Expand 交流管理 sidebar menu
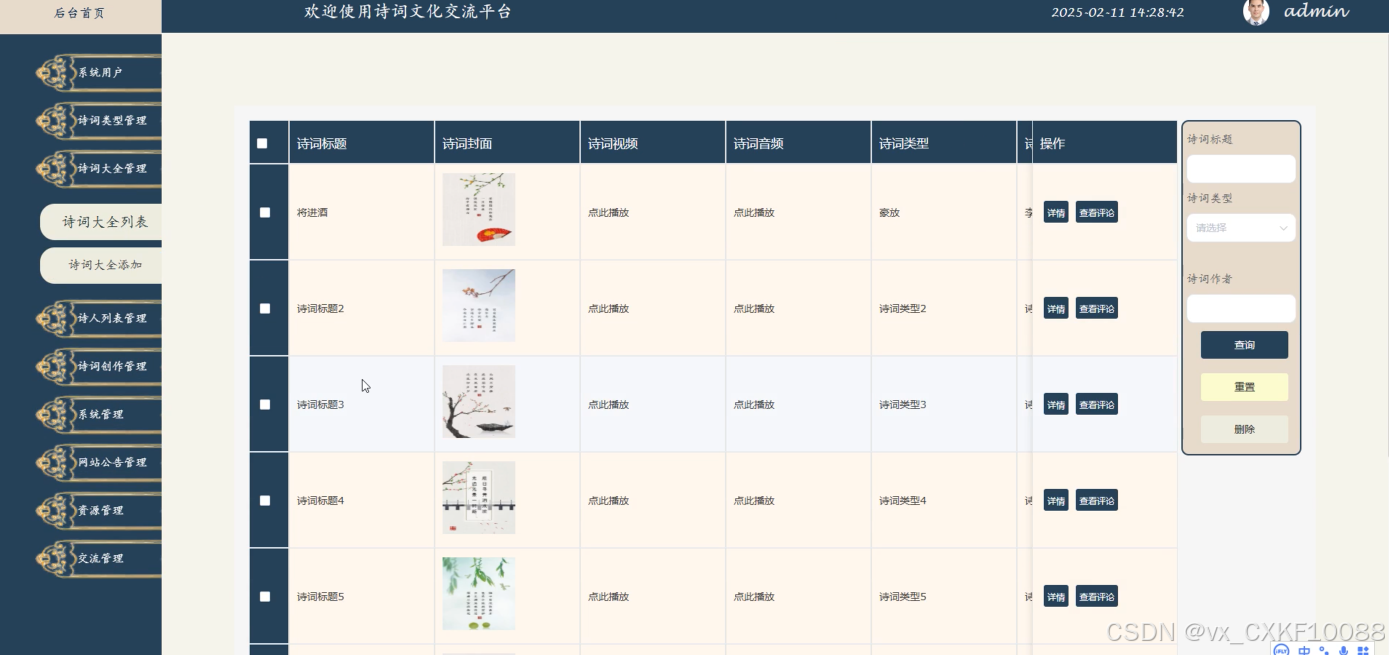Screen dimensions: 1389x655 pos(98,558)
